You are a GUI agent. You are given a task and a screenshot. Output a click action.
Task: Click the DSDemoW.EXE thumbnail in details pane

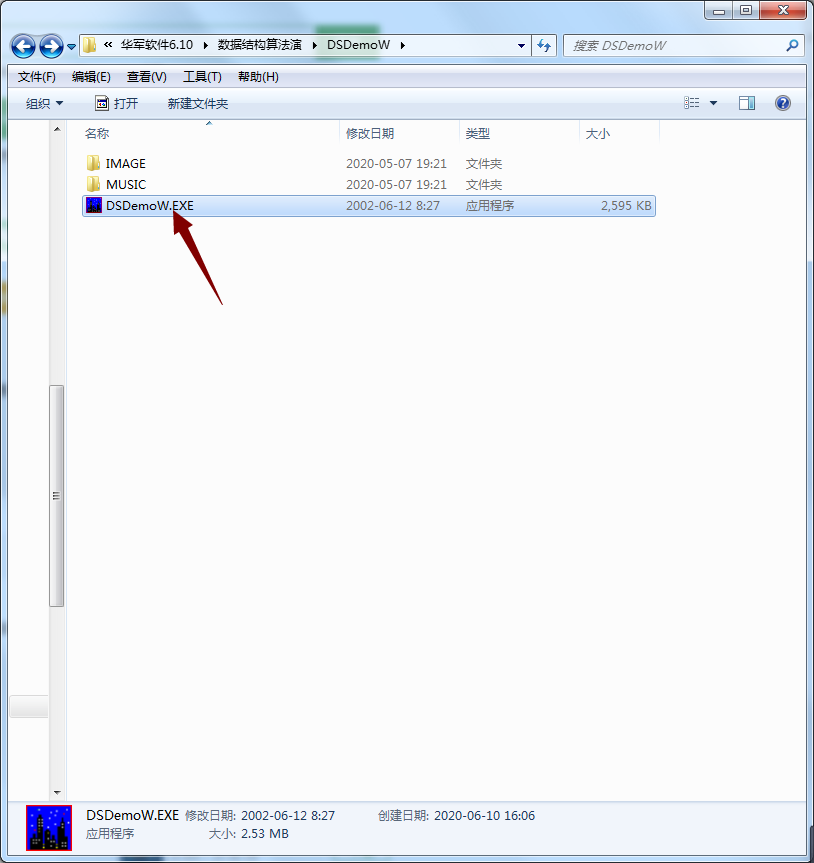point(49,828)
